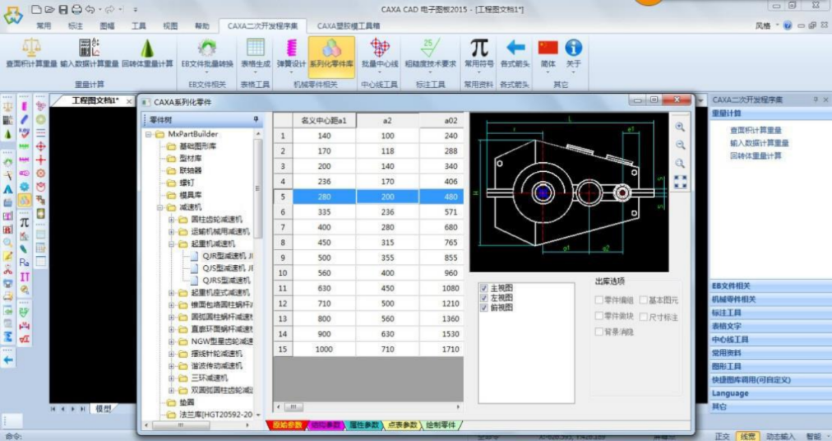Expand the 机械零件相关 side panel section
Image resolution: width=832 pixels, height=441 pixels.
click(770, 299)
